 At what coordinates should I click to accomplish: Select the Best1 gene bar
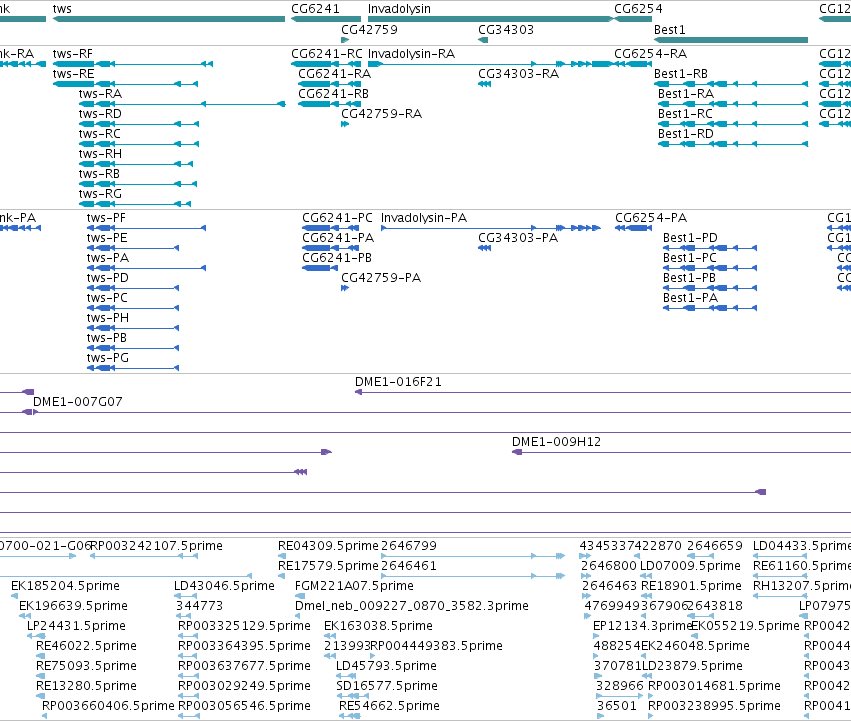tap(731, 40)
